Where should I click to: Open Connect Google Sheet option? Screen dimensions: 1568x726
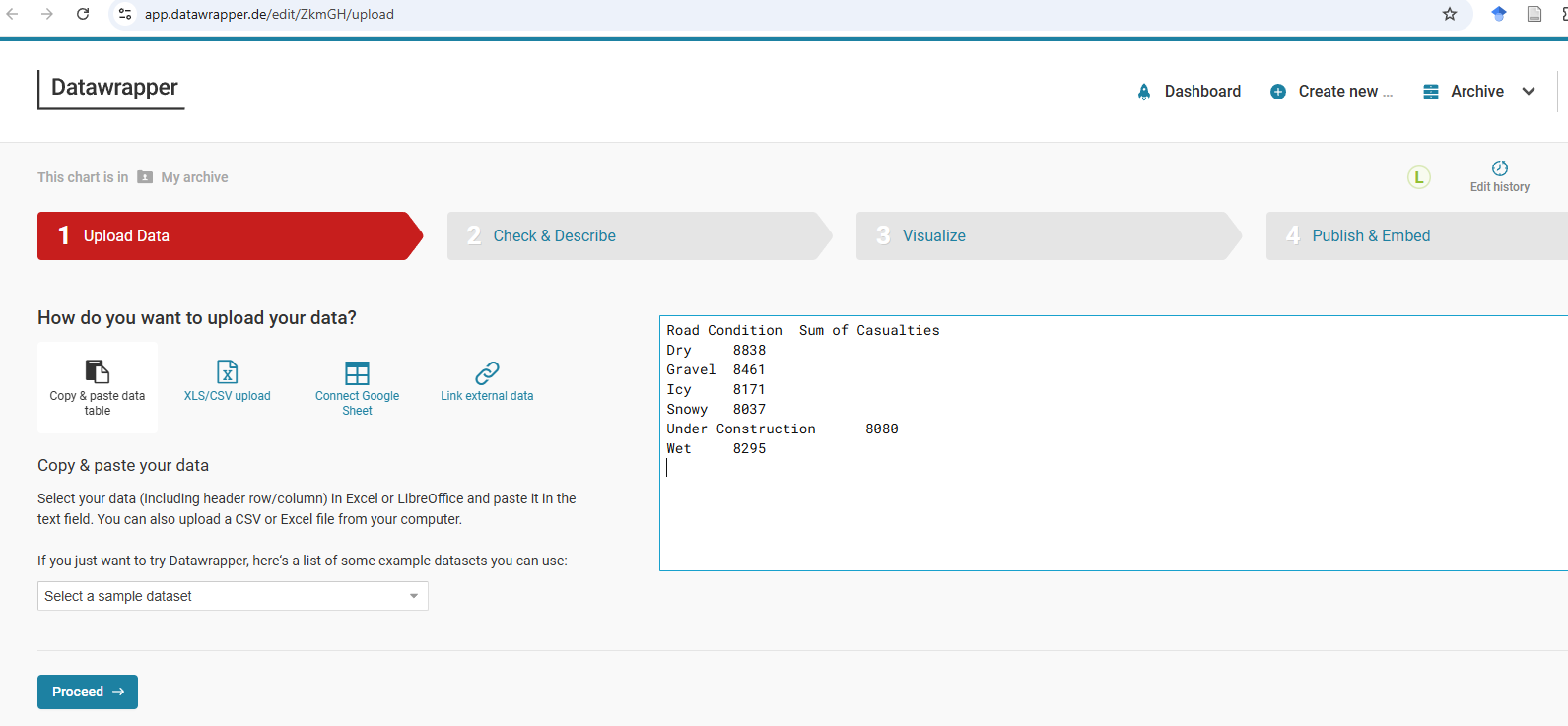(357, 387)
